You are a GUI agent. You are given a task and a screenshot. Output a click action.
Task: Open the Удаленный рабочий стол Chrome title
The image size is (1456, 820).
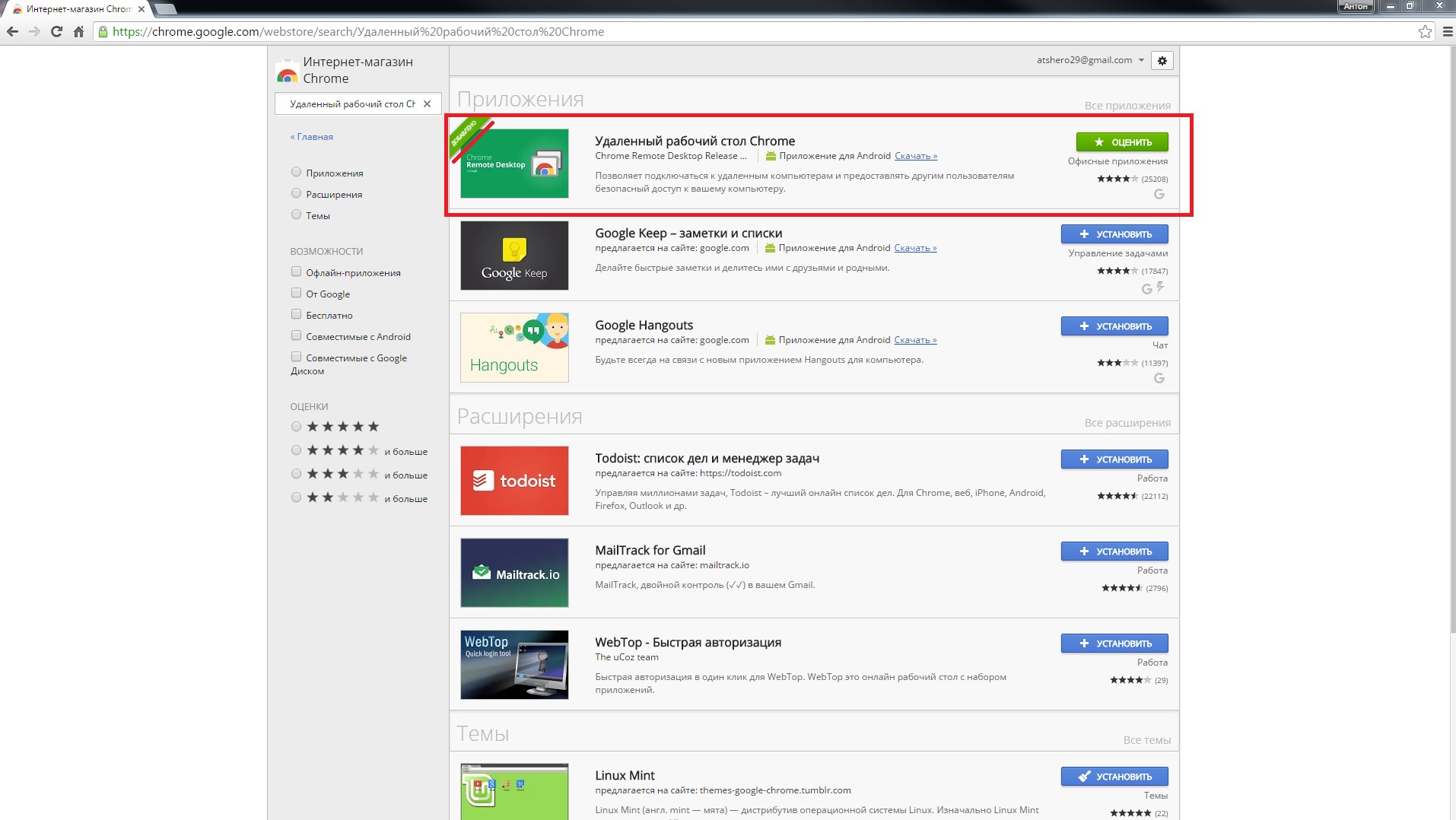pos(695,141)
